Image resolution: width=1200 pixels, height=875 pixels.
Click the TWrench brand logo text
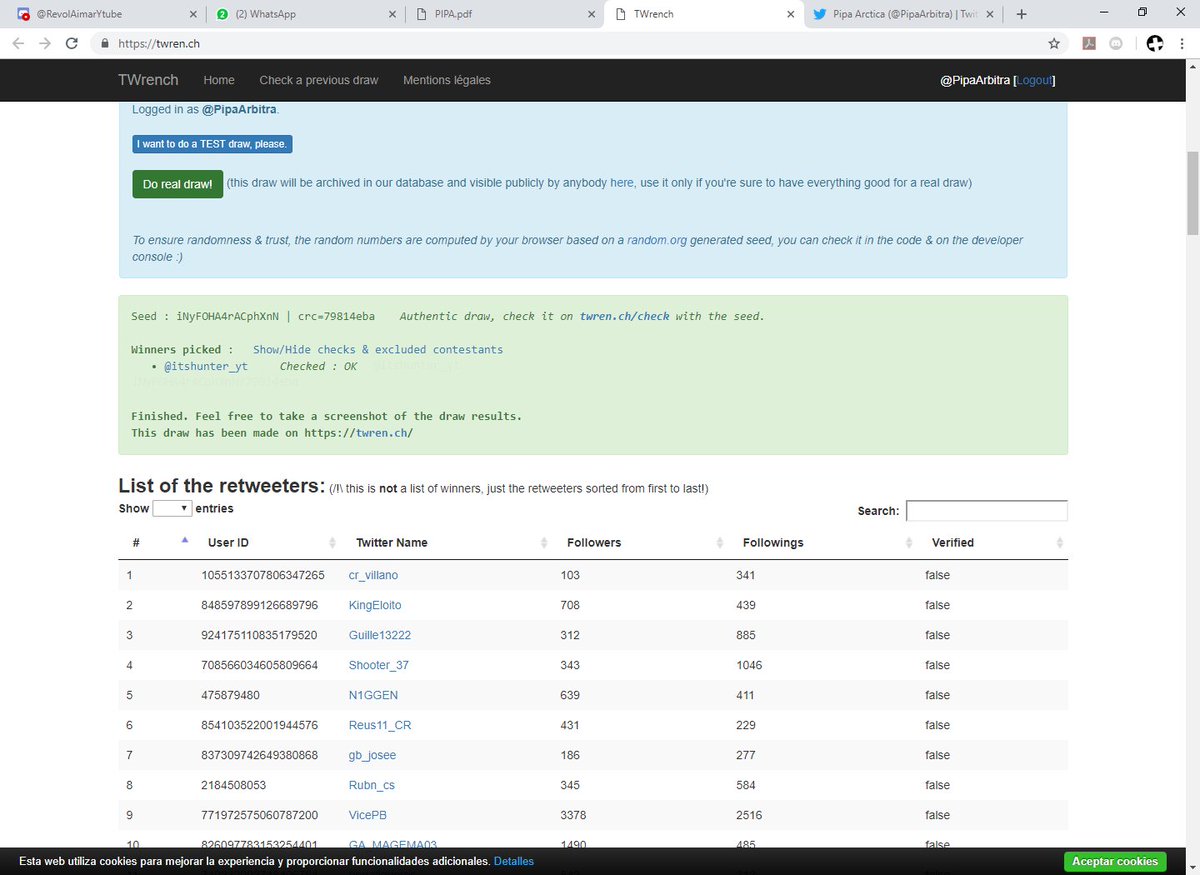149,80
